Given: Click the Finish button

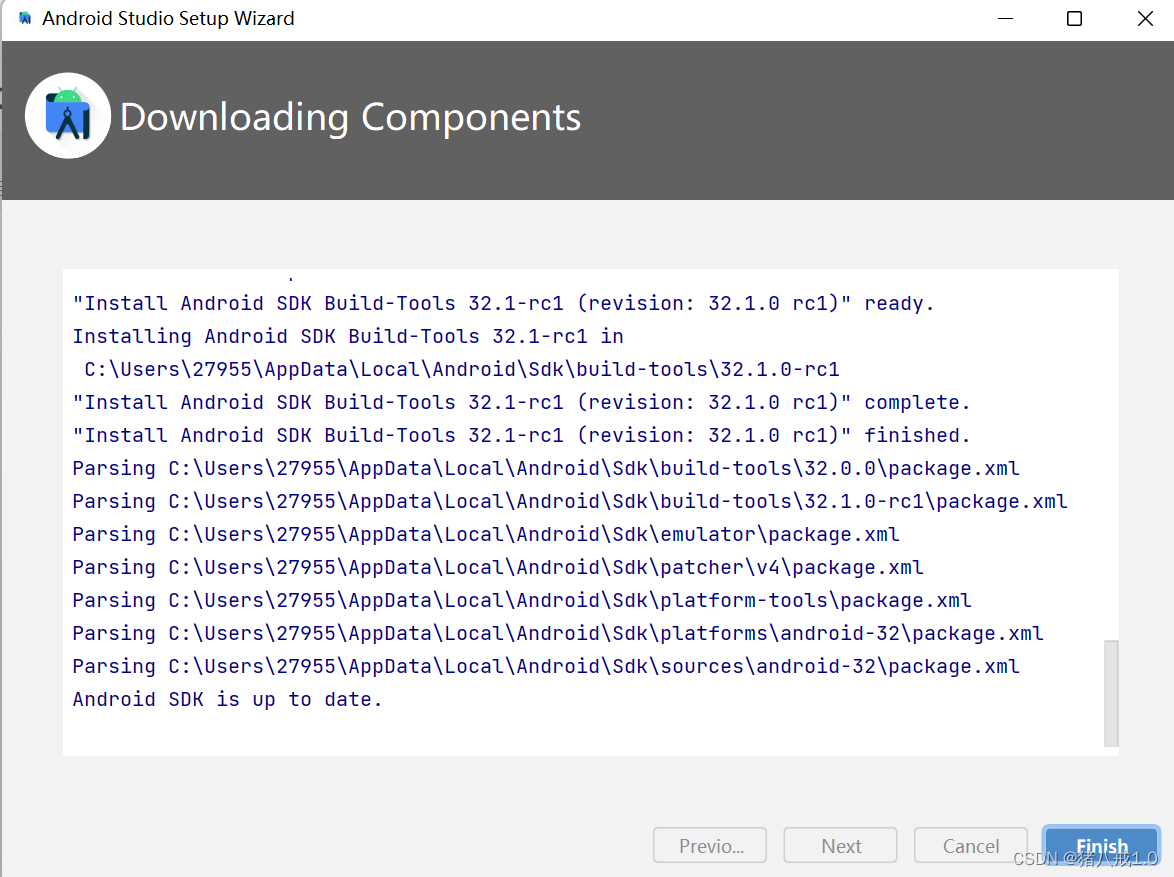Looking at the screenshot, I should point(1100,846).
